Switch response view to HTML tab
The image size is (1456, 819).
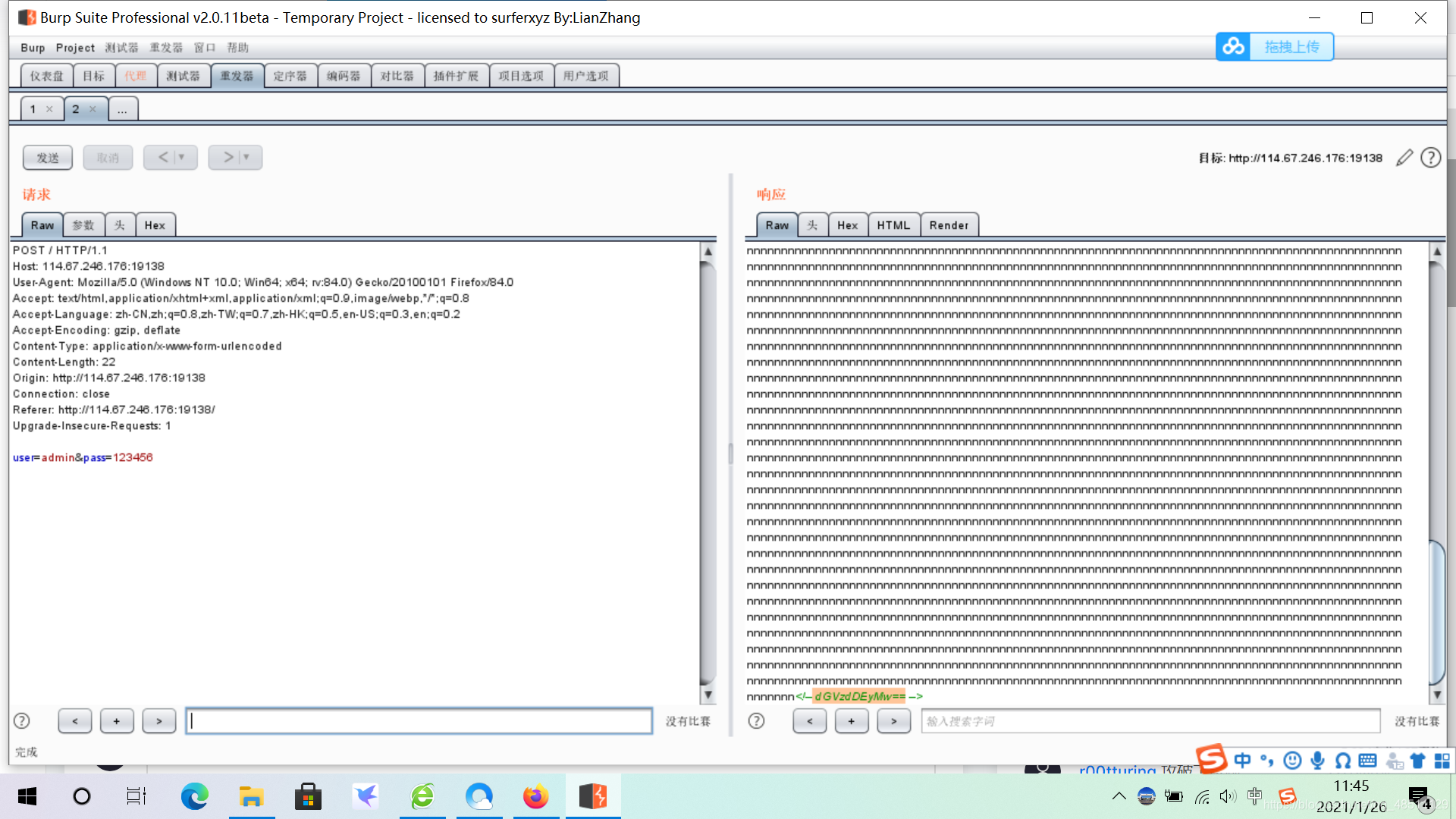(x=893, y=225)
